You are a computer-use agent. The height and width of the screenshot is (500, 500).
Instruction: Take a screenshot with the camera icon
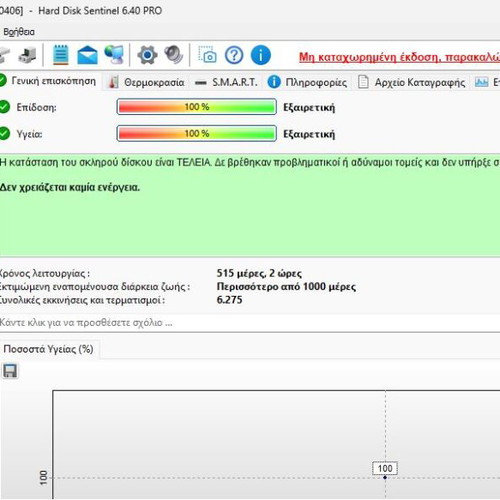207,55
